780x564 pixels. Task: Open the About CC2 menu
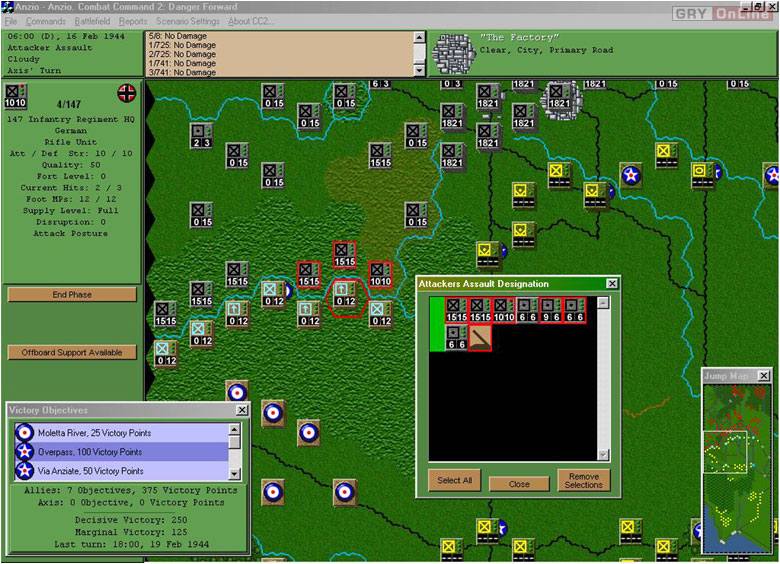[x=249, y=21]
